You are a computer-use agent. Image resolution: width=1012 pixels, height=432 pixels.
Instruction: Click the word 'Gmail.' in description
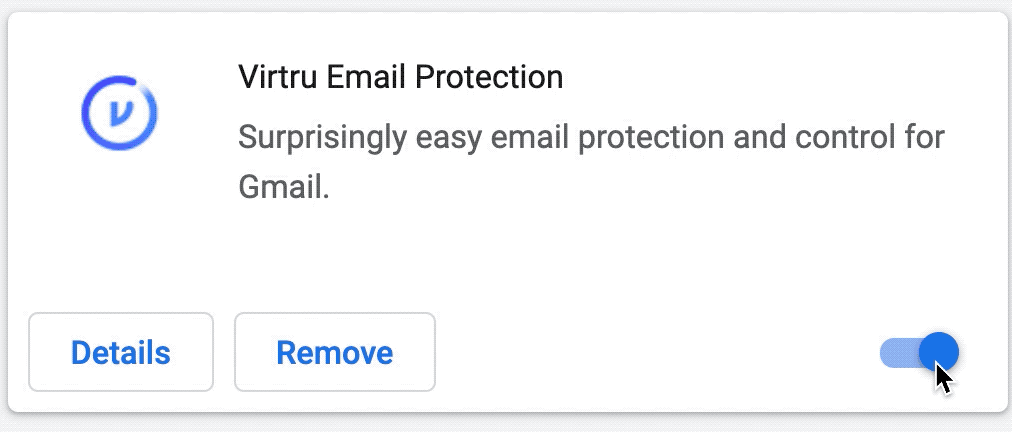pos(284,187)
